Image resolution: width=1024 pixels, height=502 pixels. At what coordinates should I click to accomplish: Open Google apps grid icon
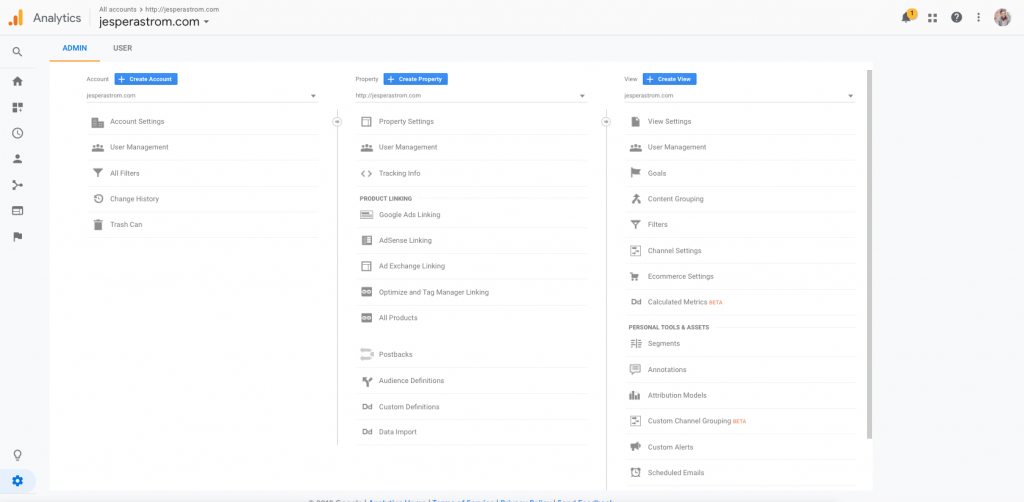932,18
